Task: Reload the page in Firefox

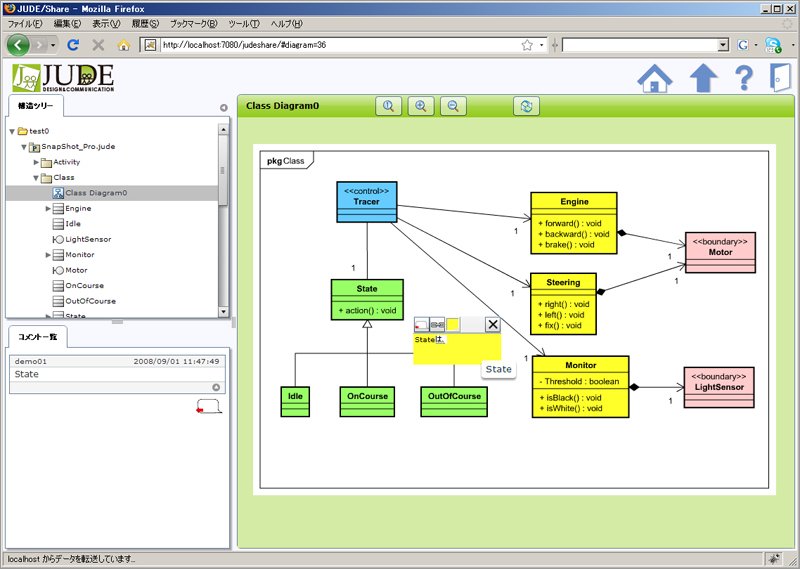Action: click(x=73, y=45)
